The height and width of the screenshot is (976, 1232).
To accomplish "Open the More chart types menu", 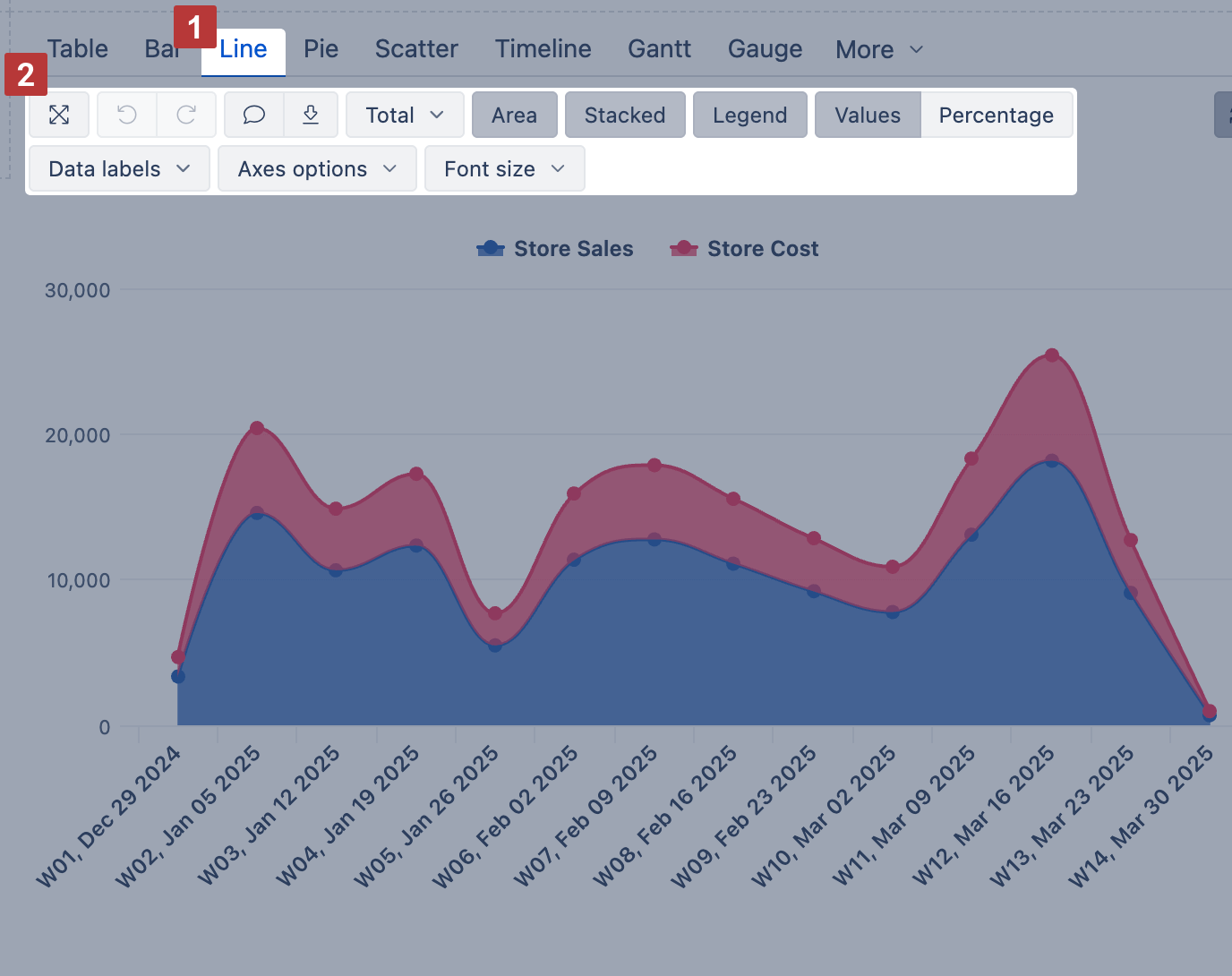I will (x=878, y=50).
